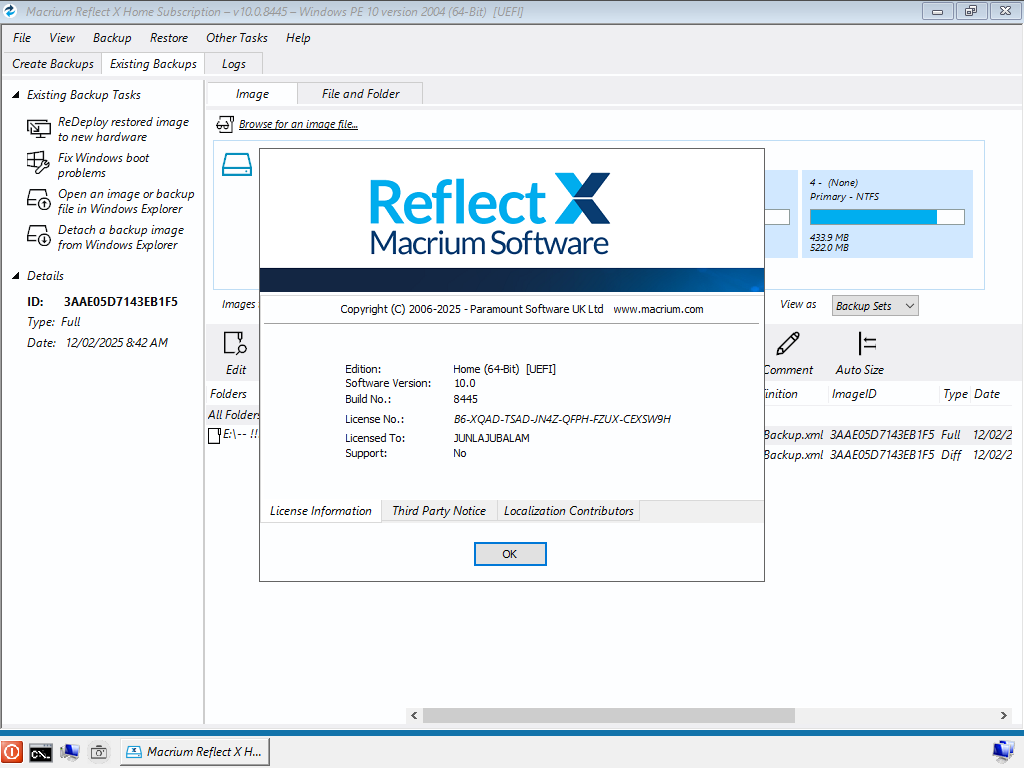The width and height of the screenshot is (1024, 768).
Task: Click Detach a backup image from Windows Explorer
Action: coord(121,237)
